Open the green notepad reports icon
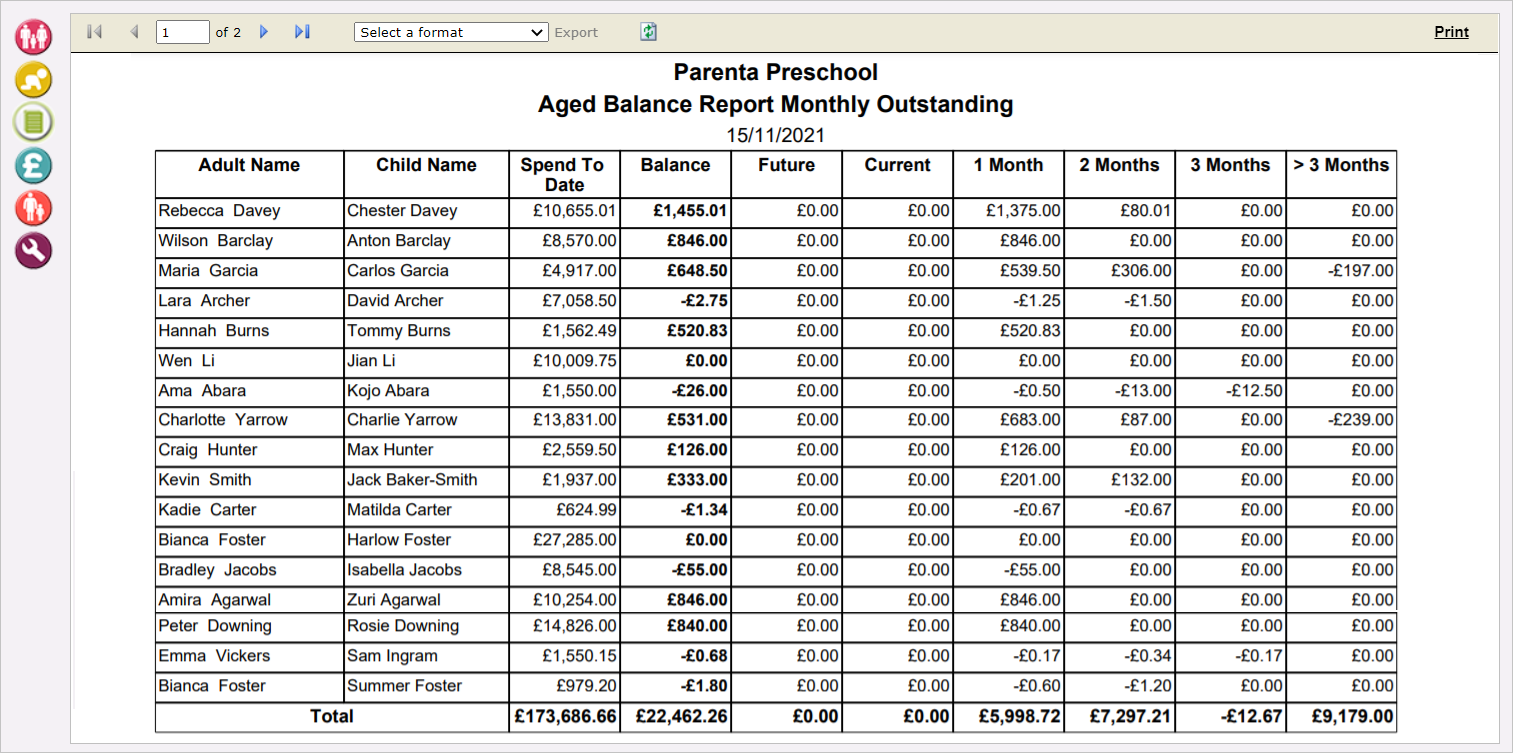1513x753 pixels. pos(33,122)
